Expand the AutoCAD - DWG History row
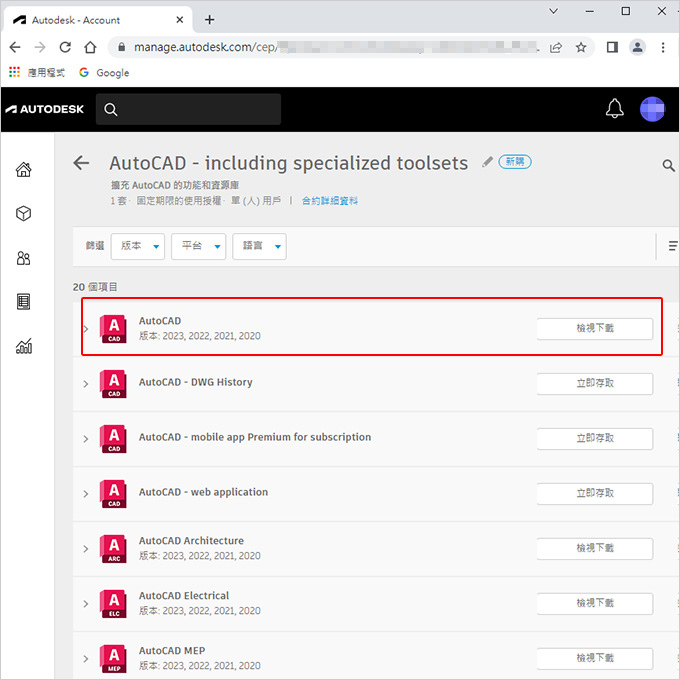 [86, 384]
